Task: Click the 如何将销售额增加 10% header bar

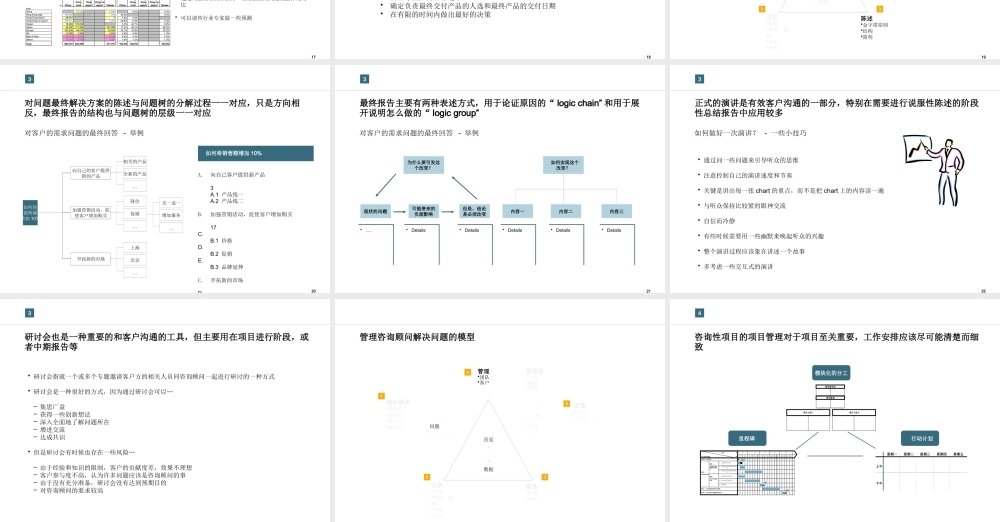Action: click(x=256, y=153)
